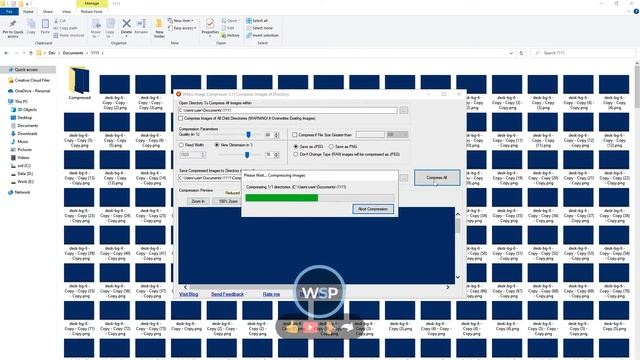Select New Dimension in % radio button
Viewport: 640px width, 360px height.
tap(217, 145)
